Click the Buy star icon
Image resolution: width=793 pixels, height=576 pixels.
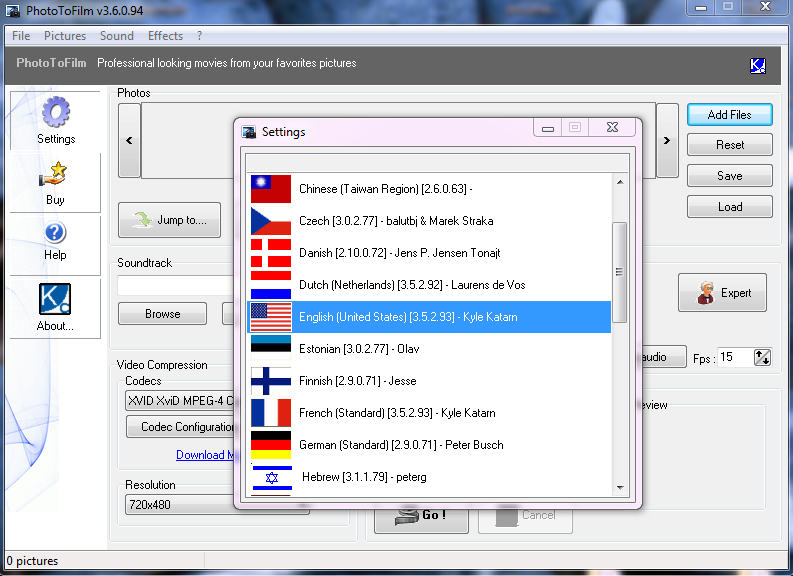[x=54, y=174]
